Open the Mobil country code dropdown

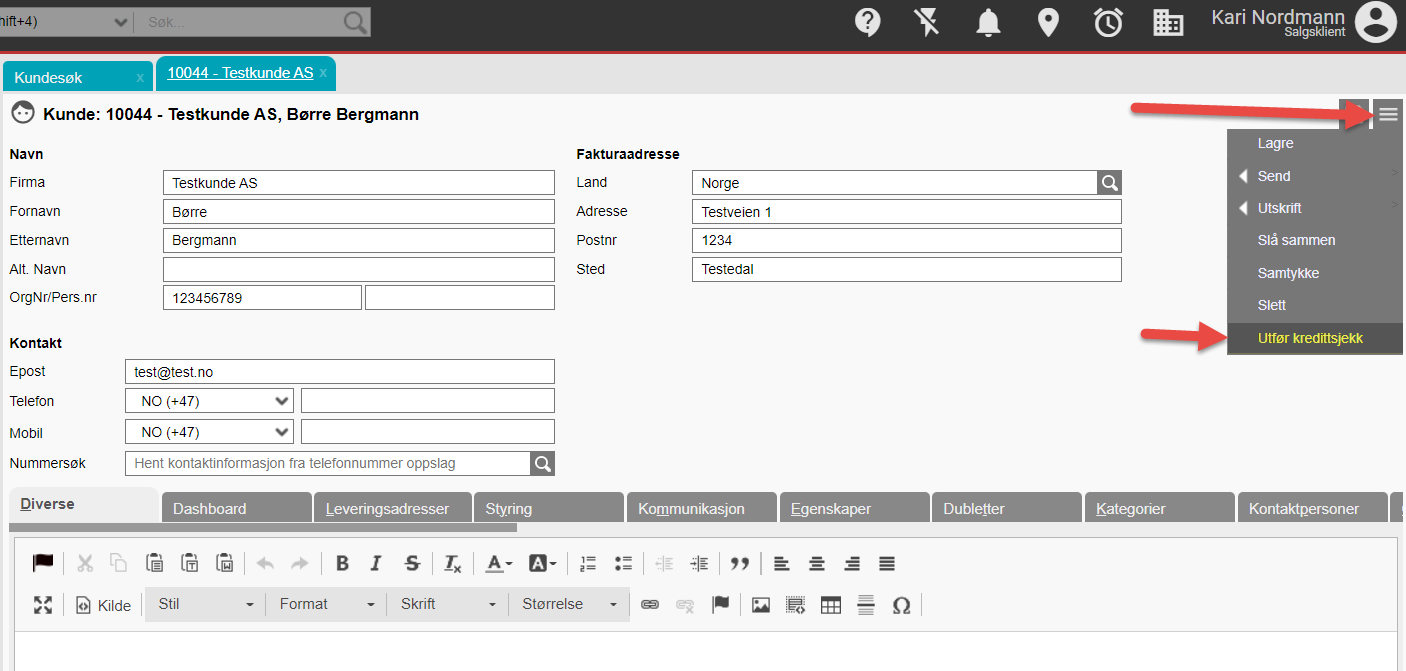point(209,432)
